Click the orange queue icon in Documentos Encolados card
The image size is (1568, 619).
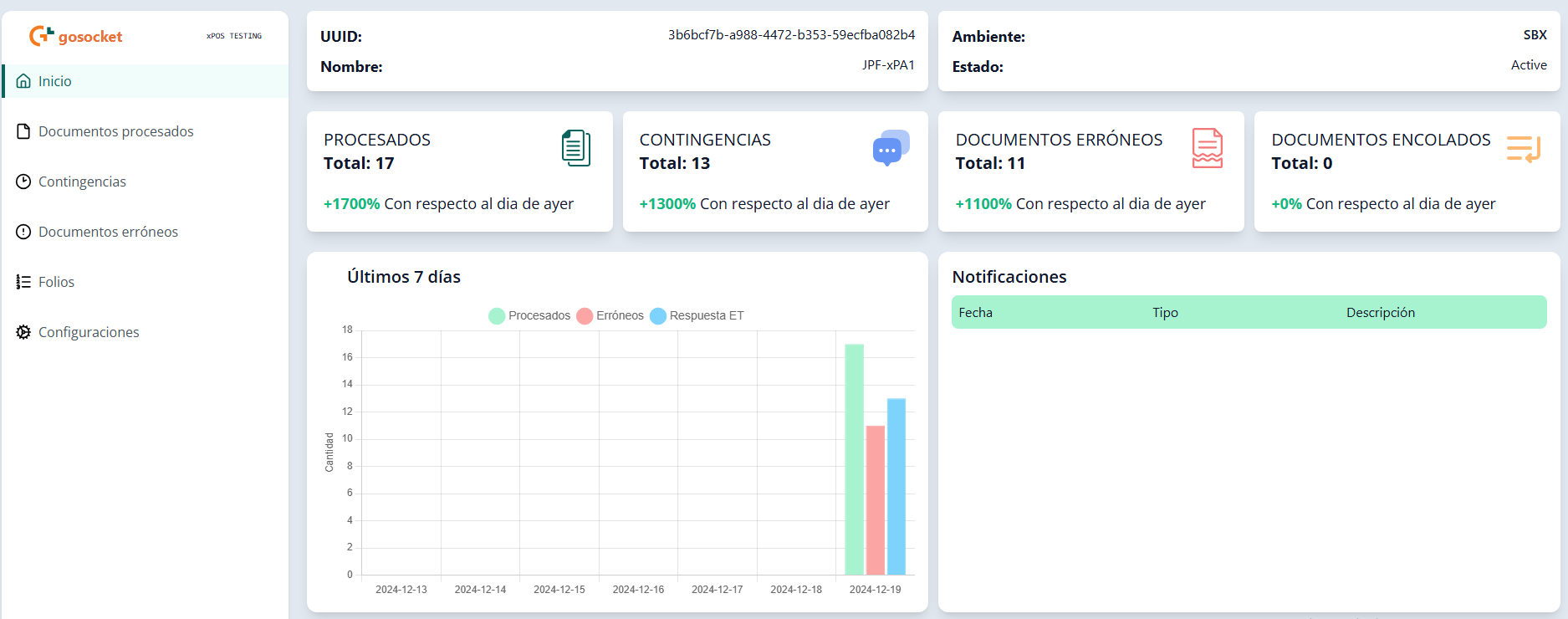1524,149
